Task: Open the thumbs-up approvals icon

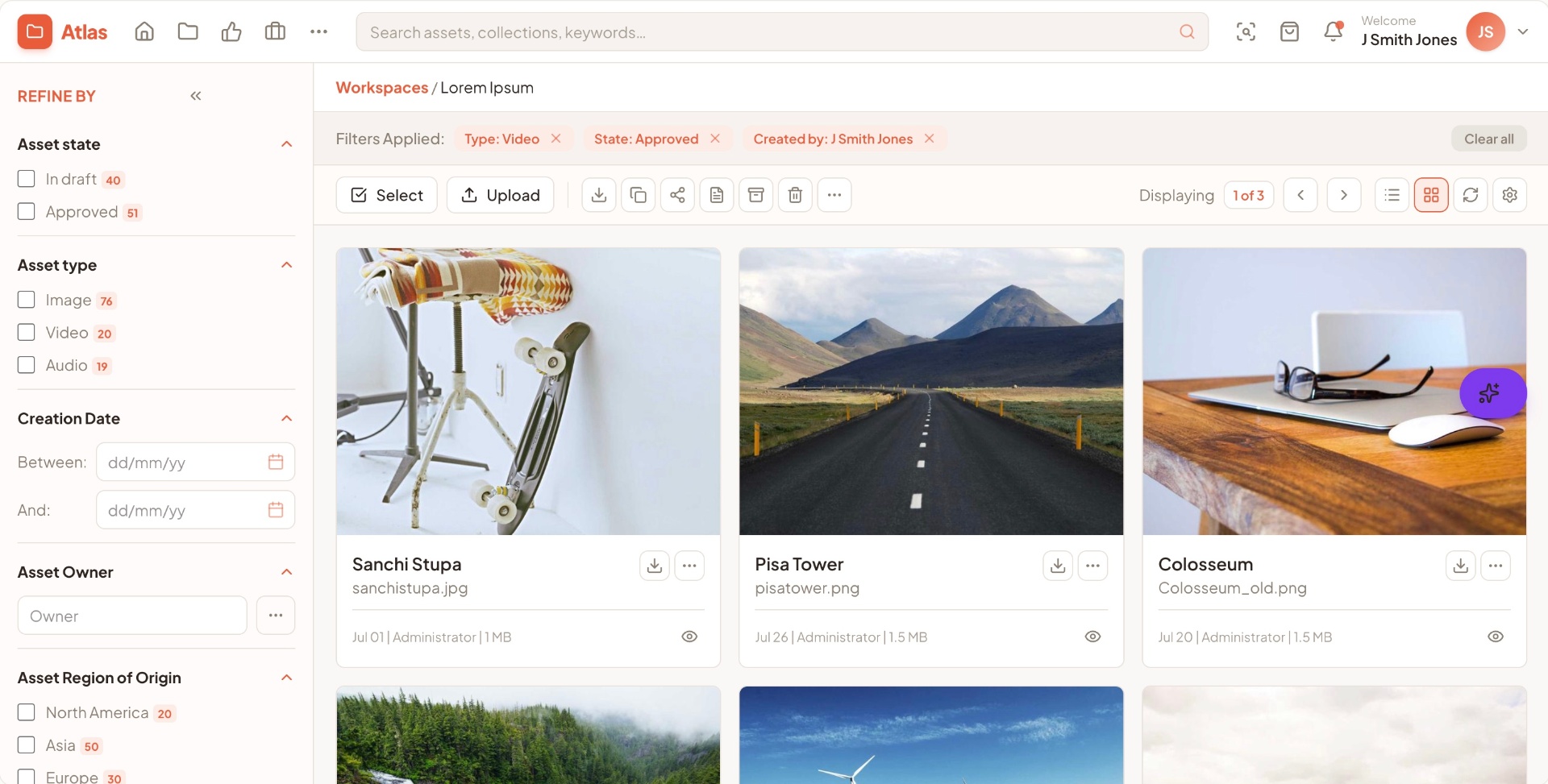Action: (x=231, y=32)
